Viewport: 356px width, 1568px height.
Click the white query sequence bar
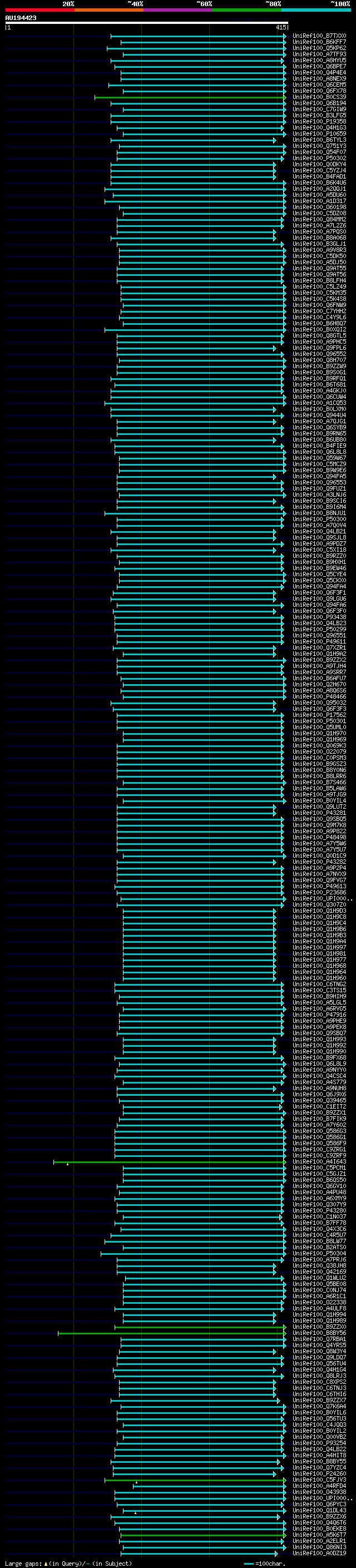coord(147,22)
